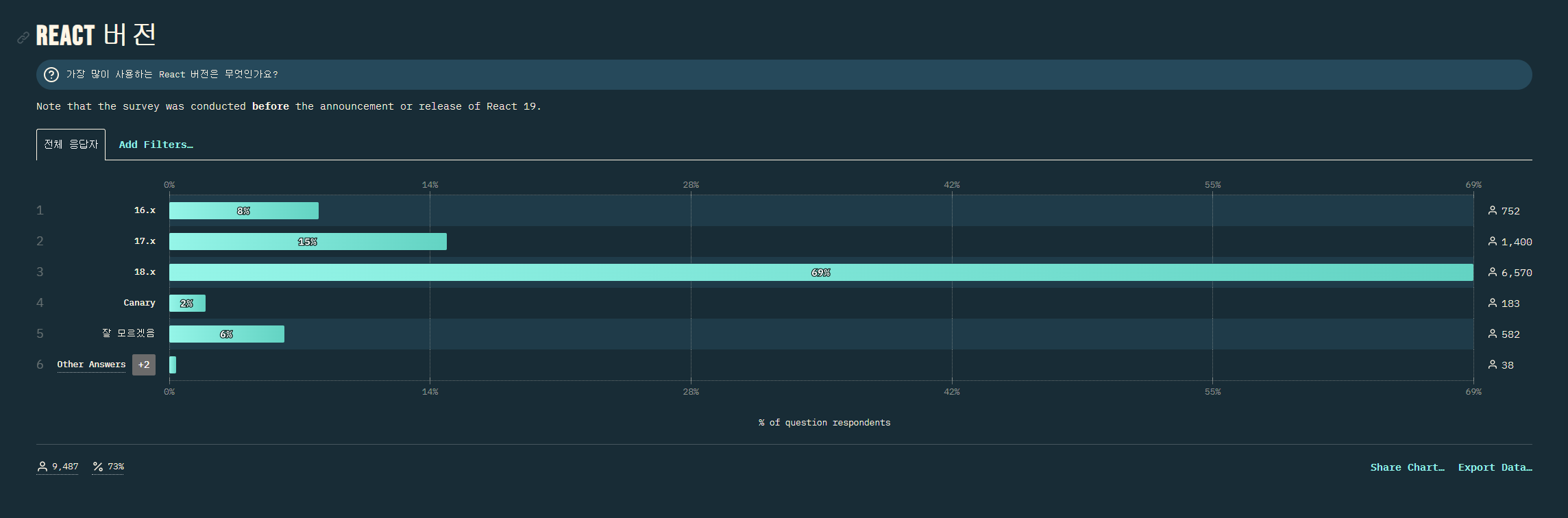Click the Canary row label
Image resolution: width=1568 pixels, height=518 pixels.
pyautogui.click(x=139, y=303)
